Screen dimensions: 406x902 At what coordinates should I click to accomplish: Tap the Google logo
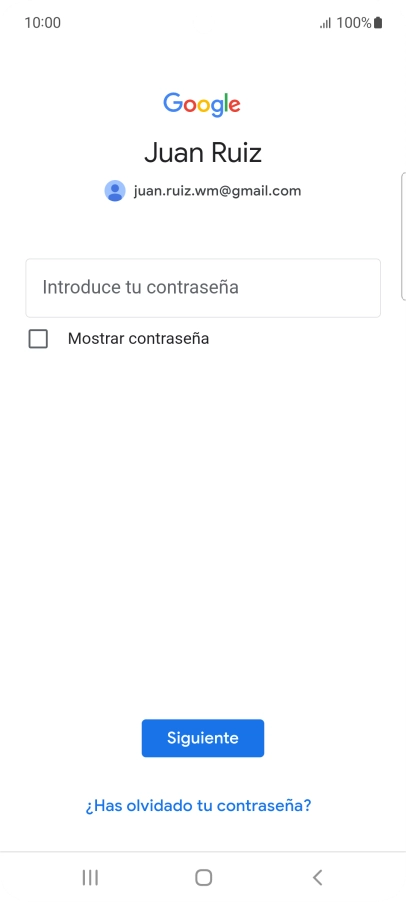point(202,104)
